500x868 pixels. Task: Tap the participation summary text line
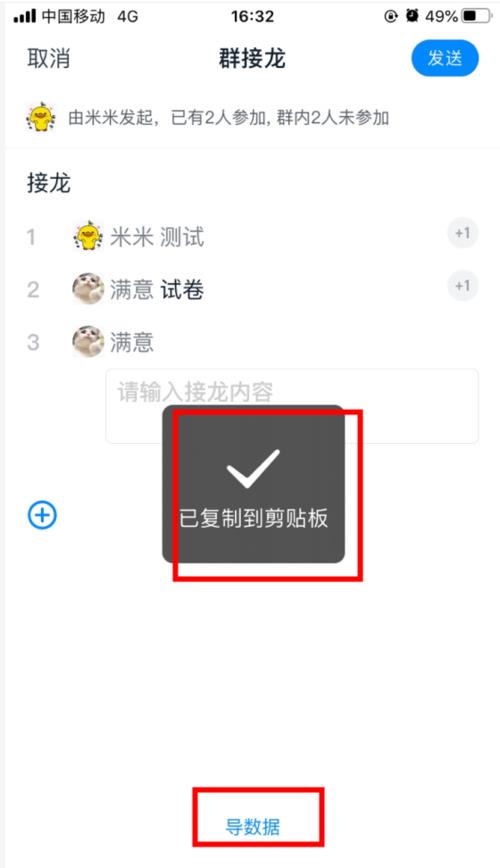[229, 117]
